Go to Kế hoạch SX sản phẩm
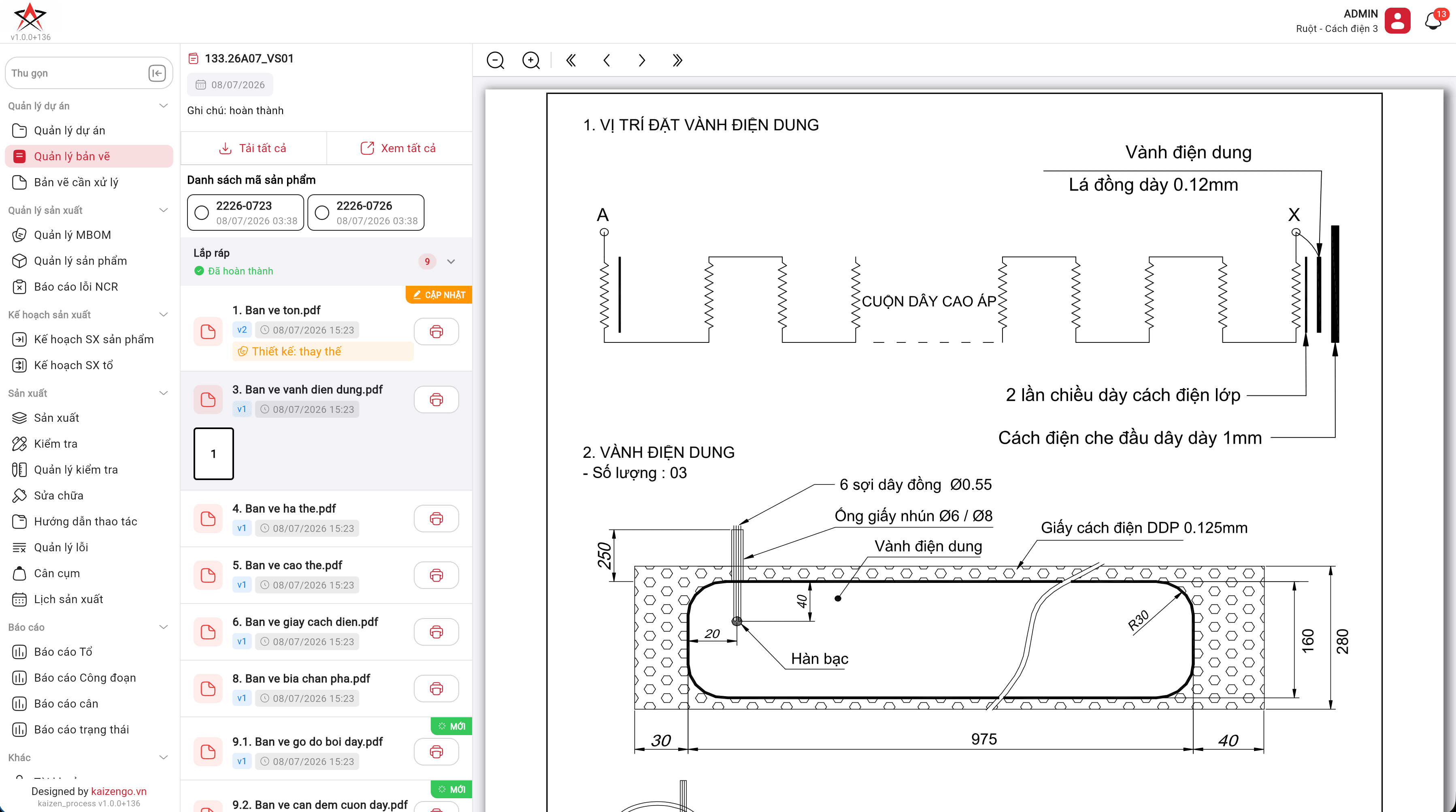 click(89, 340)
